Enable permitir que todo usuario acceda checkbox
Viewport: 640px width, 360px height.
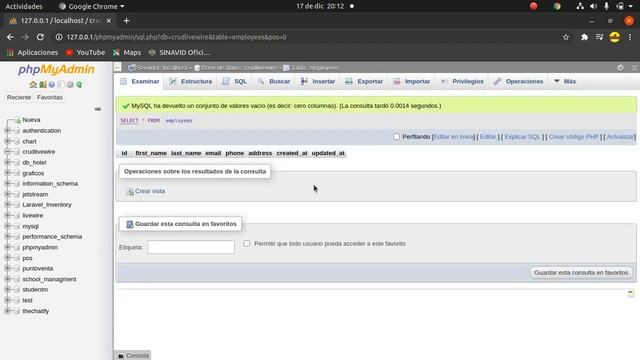pos(247,243)
